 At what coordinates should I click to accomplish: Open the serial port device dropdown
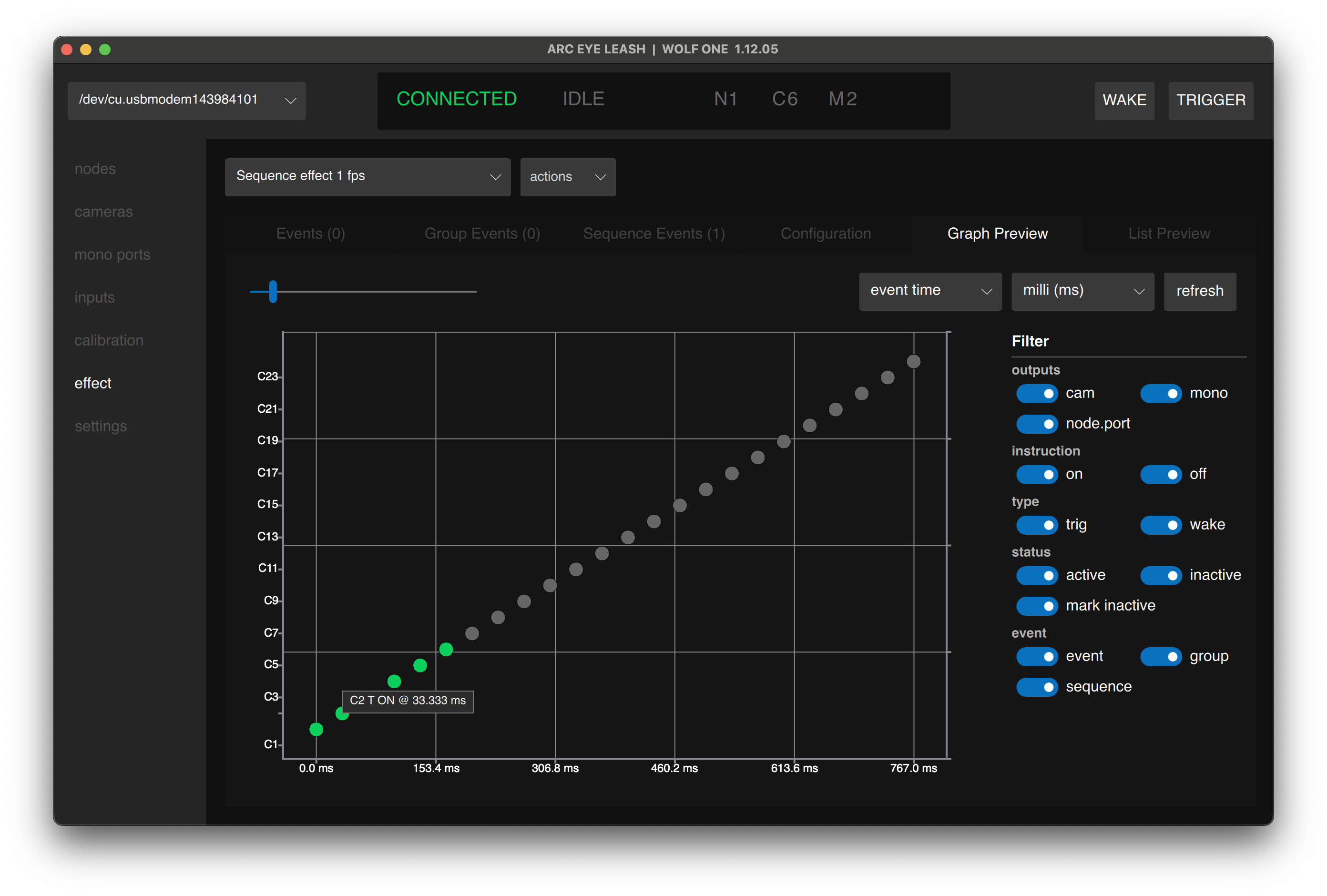[187, 101]
